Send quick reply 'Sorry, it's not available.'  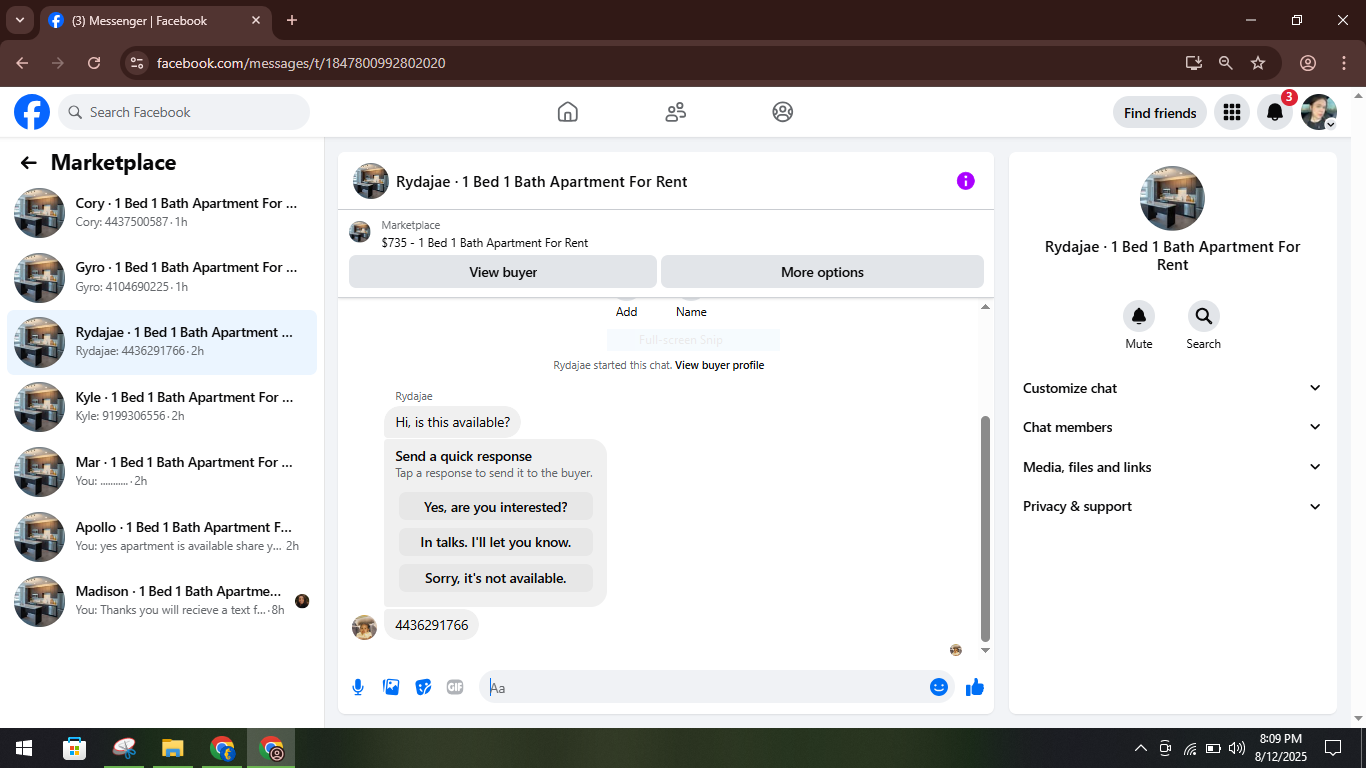click(495, 578)
